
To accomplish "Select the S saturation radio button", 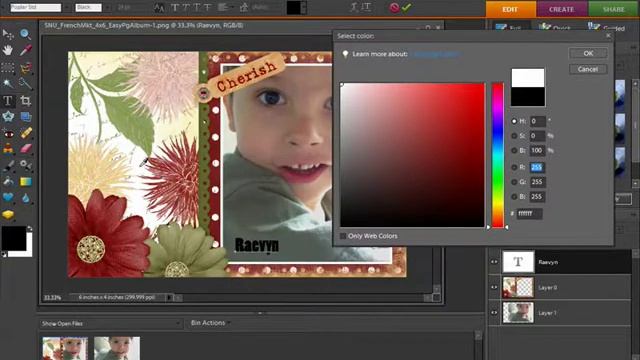I will pyautogui.click(x=514, y=136).
